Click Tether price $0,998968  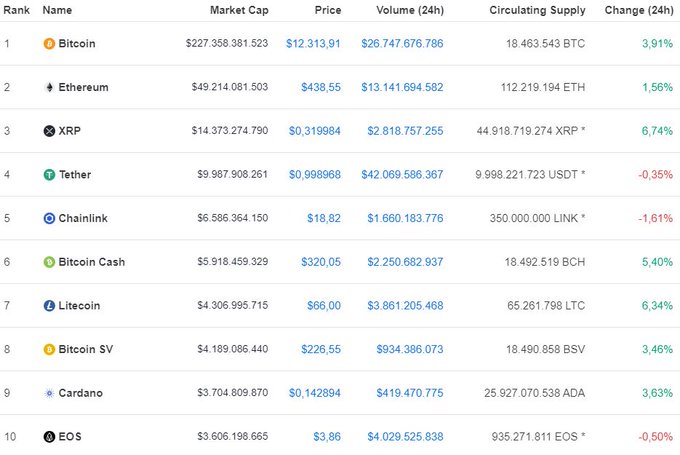(315, 175)
